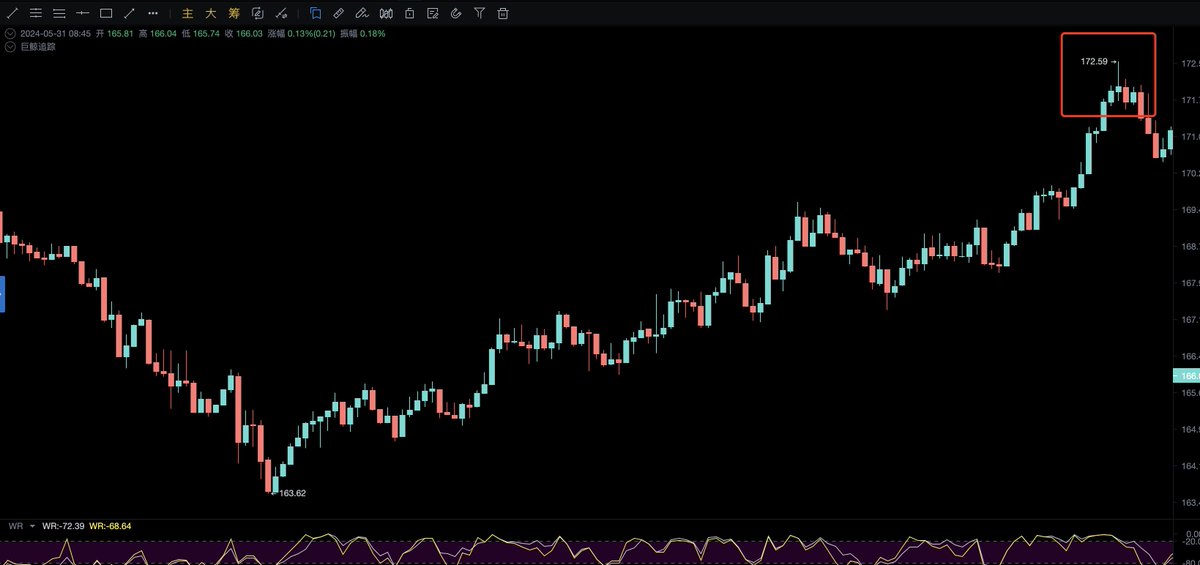Click the 2024-05-31 08:45 timestamp
The image size is (1200, 565).
pyautogui.click(x=55, y=33)
